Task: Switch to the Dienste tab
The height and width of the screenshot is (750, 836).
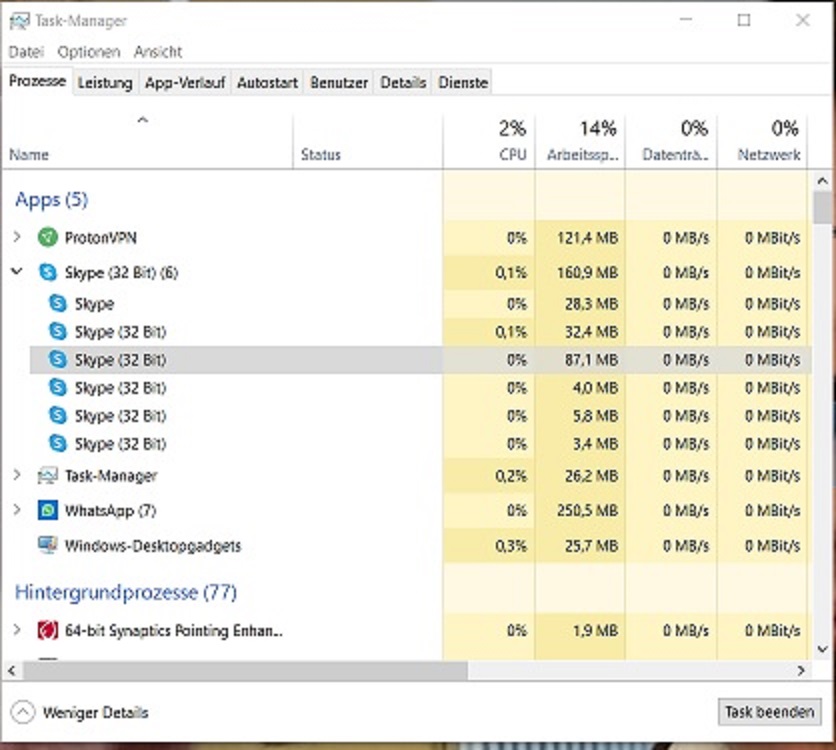Action: point(463,83)
